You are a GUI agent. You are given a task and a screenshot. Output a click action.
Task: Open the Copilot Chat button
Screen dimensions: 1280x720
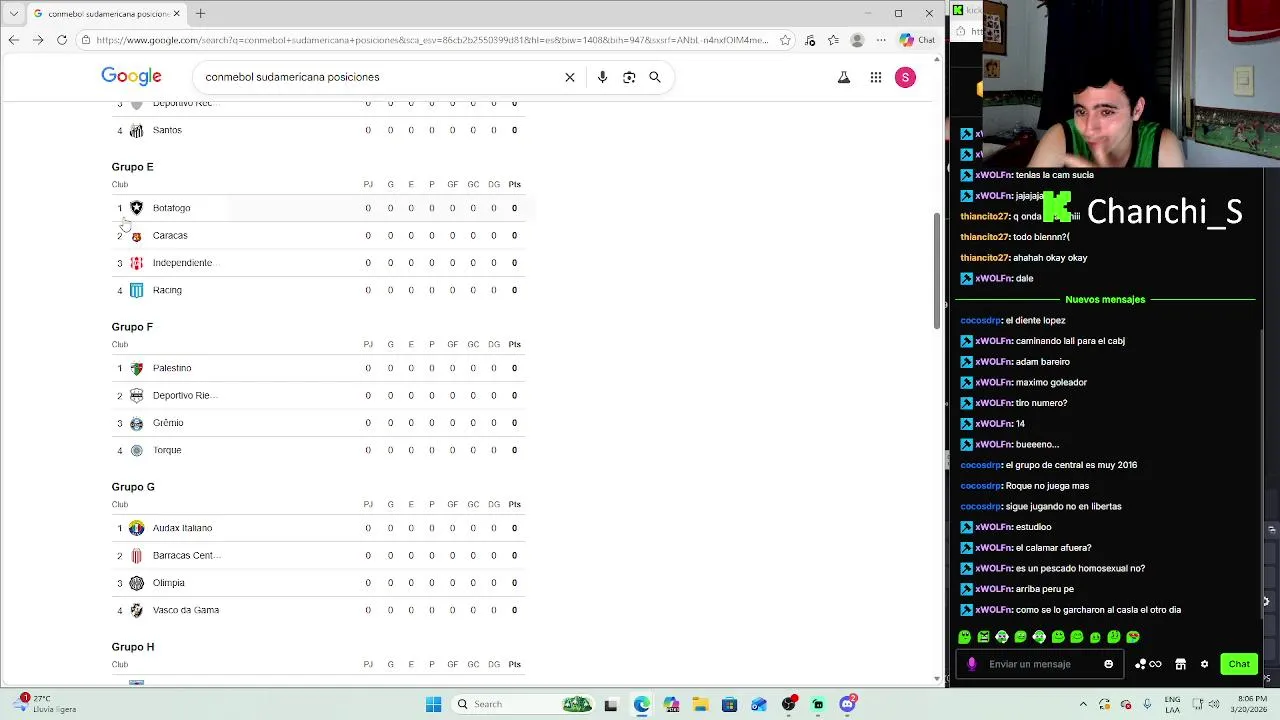coord(917,40)
